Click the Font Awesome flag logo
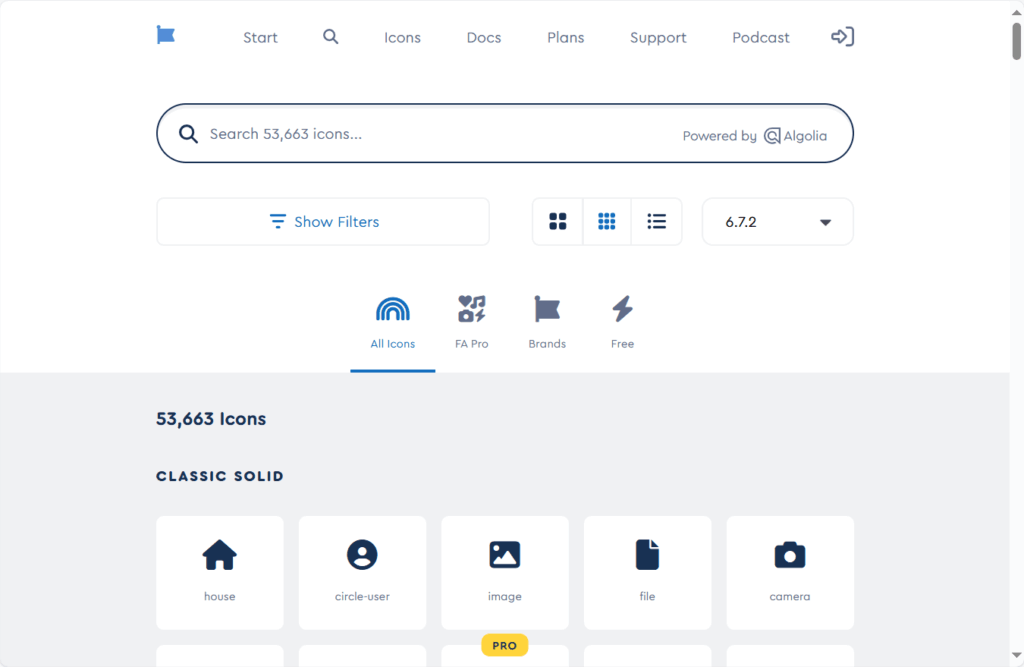The height and width of the screenshot is (667, 1024). click(x=166, y=35)
